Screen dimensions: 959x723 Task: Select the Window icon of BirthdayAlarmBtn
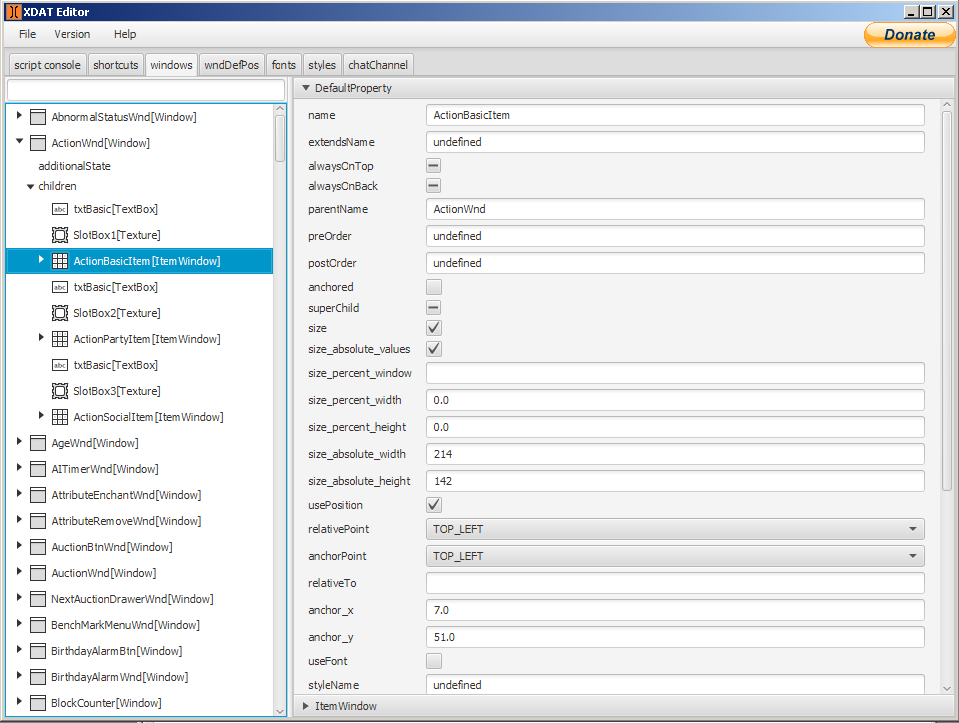coord(38,650)
